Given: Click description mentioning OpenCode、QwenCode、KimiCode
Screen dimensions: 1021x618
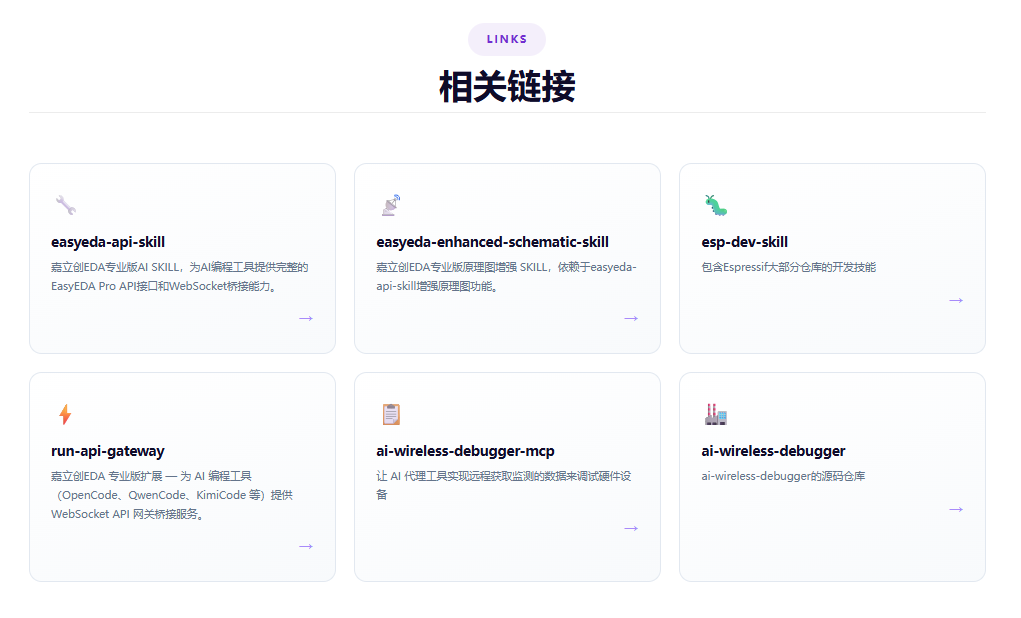Looking at the screenshot, I should tap(172, 495).
